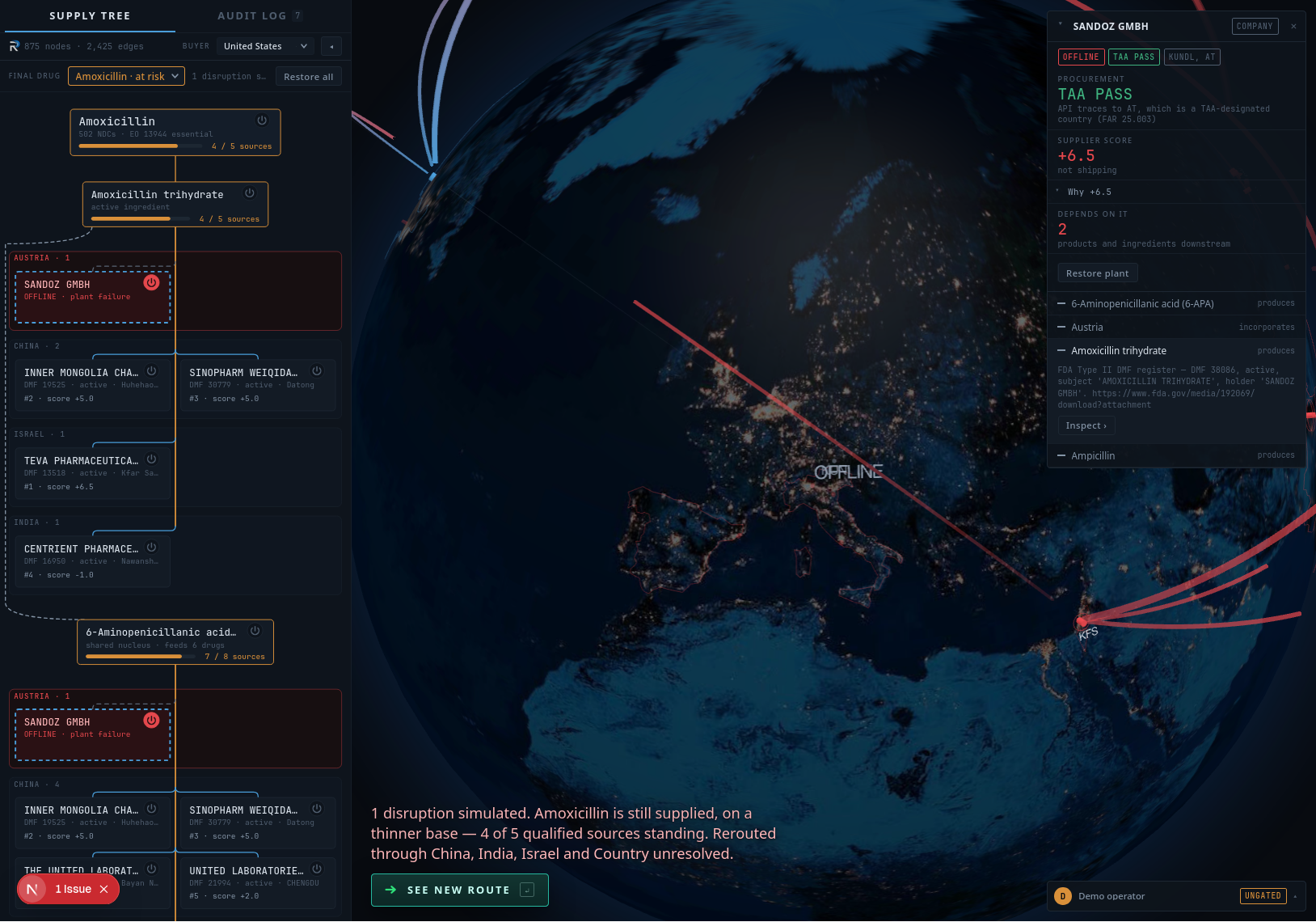Click the Inspect button under Amoxicillin trihydrate
This screenshot has height=922, width=1316.
tap(1086, 425)
